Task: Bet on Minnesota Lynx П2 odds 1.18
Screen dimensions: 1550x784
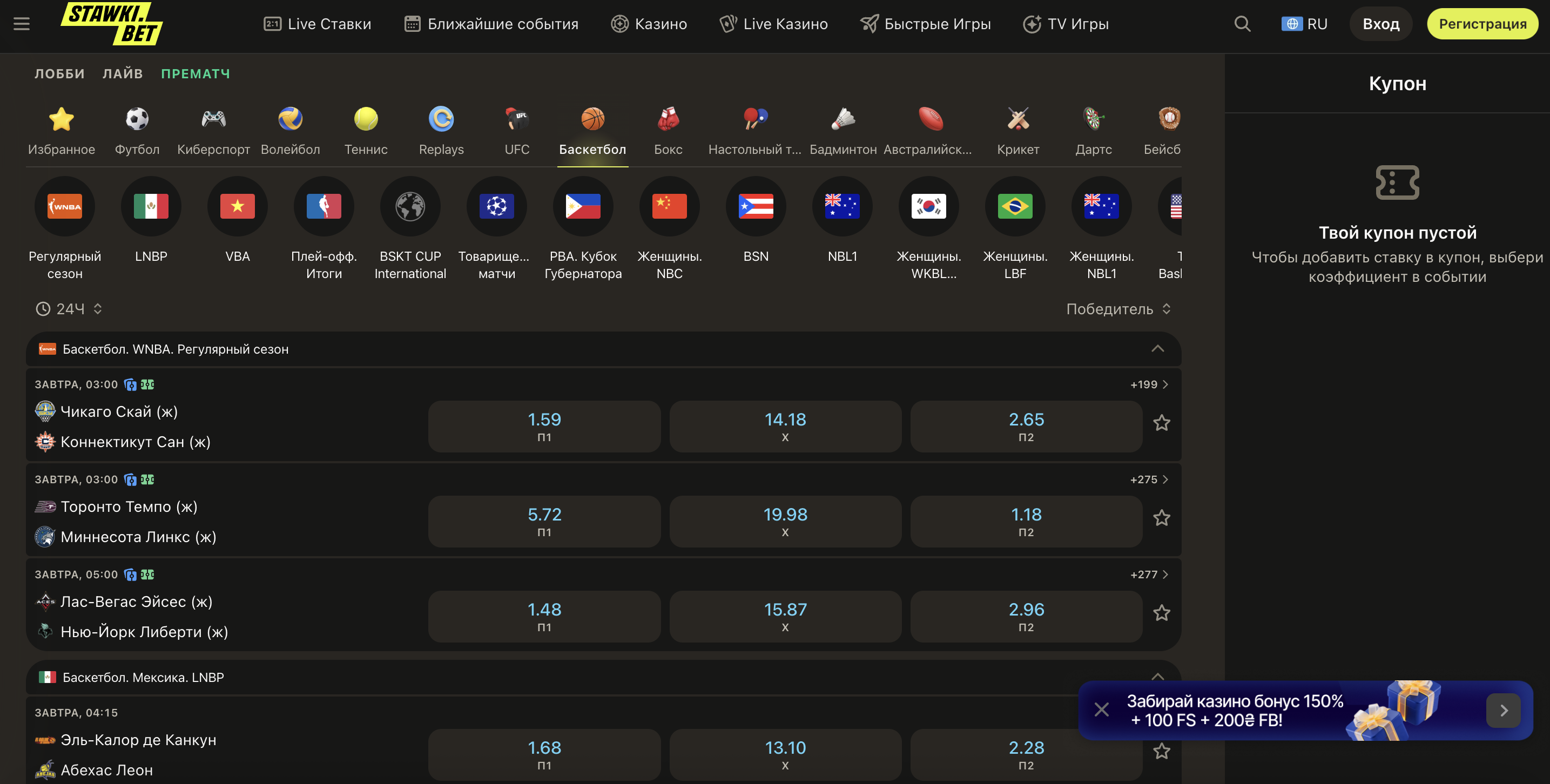Action: coord(1027,521)
